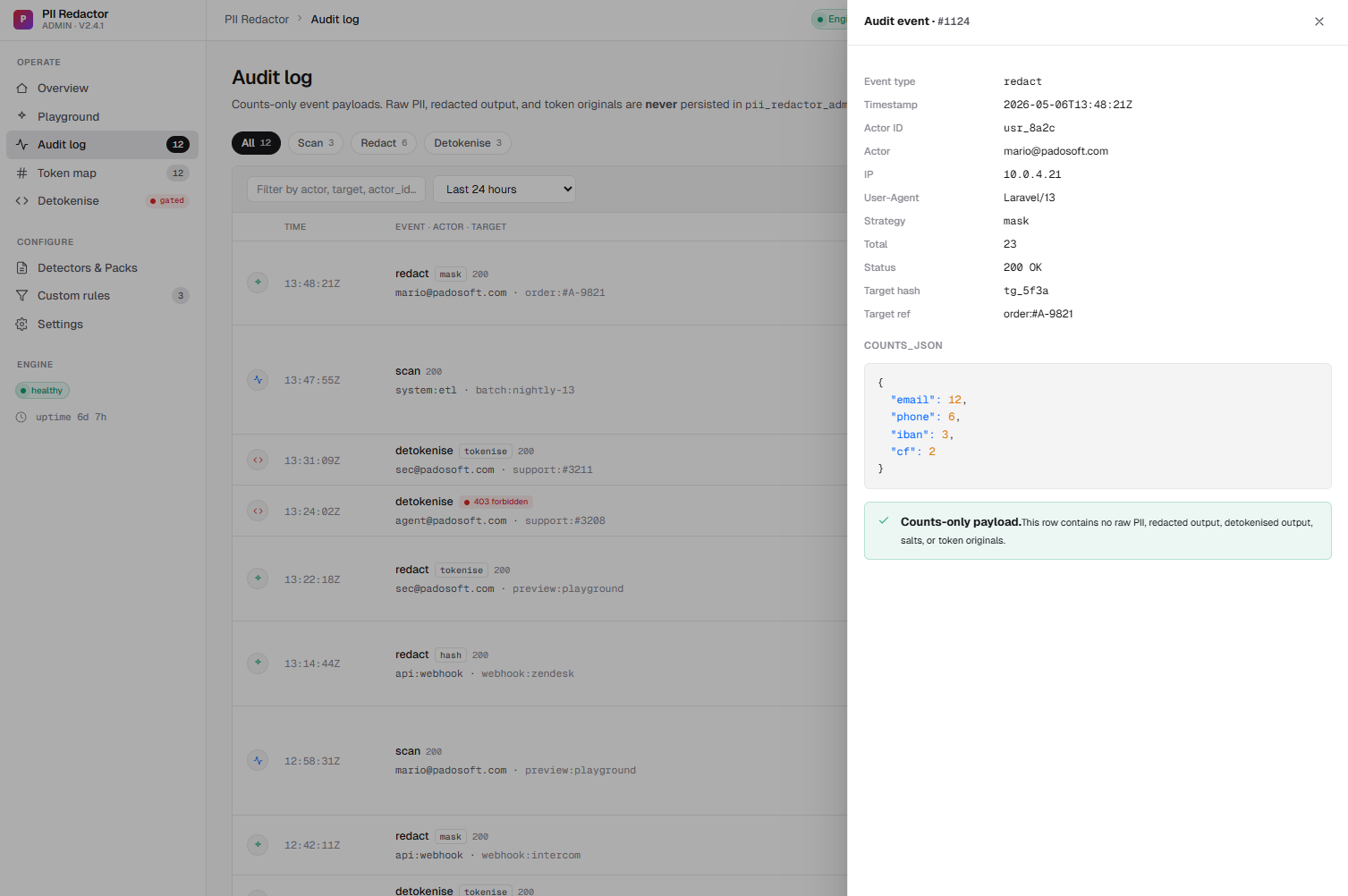
Task: Click the Custom rules funnel icon
Action: tap(22, 296)
